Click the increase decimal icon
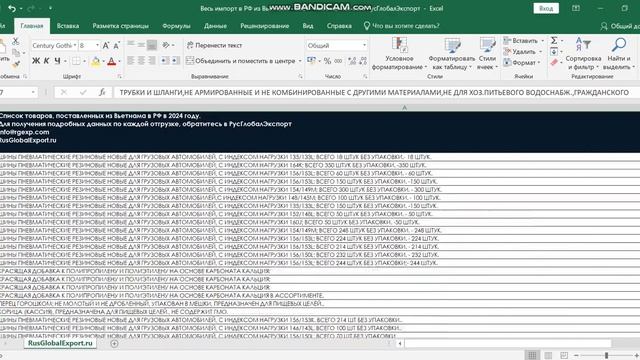640x360 pixels. [352, 61]
